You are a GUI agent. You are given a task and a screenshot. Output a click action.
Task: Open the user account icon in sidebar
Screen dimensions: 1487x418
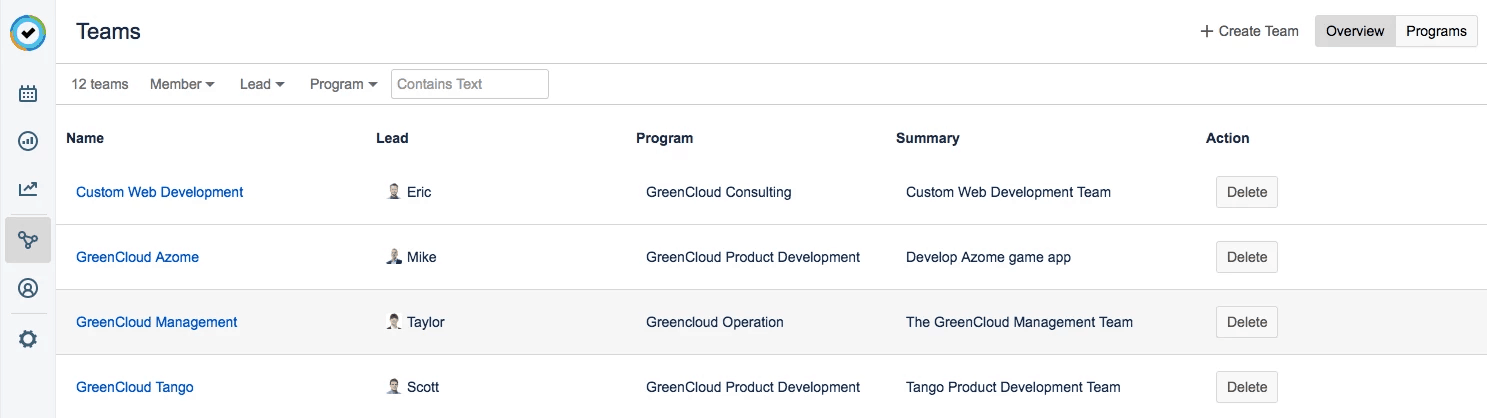pos(28,289)
